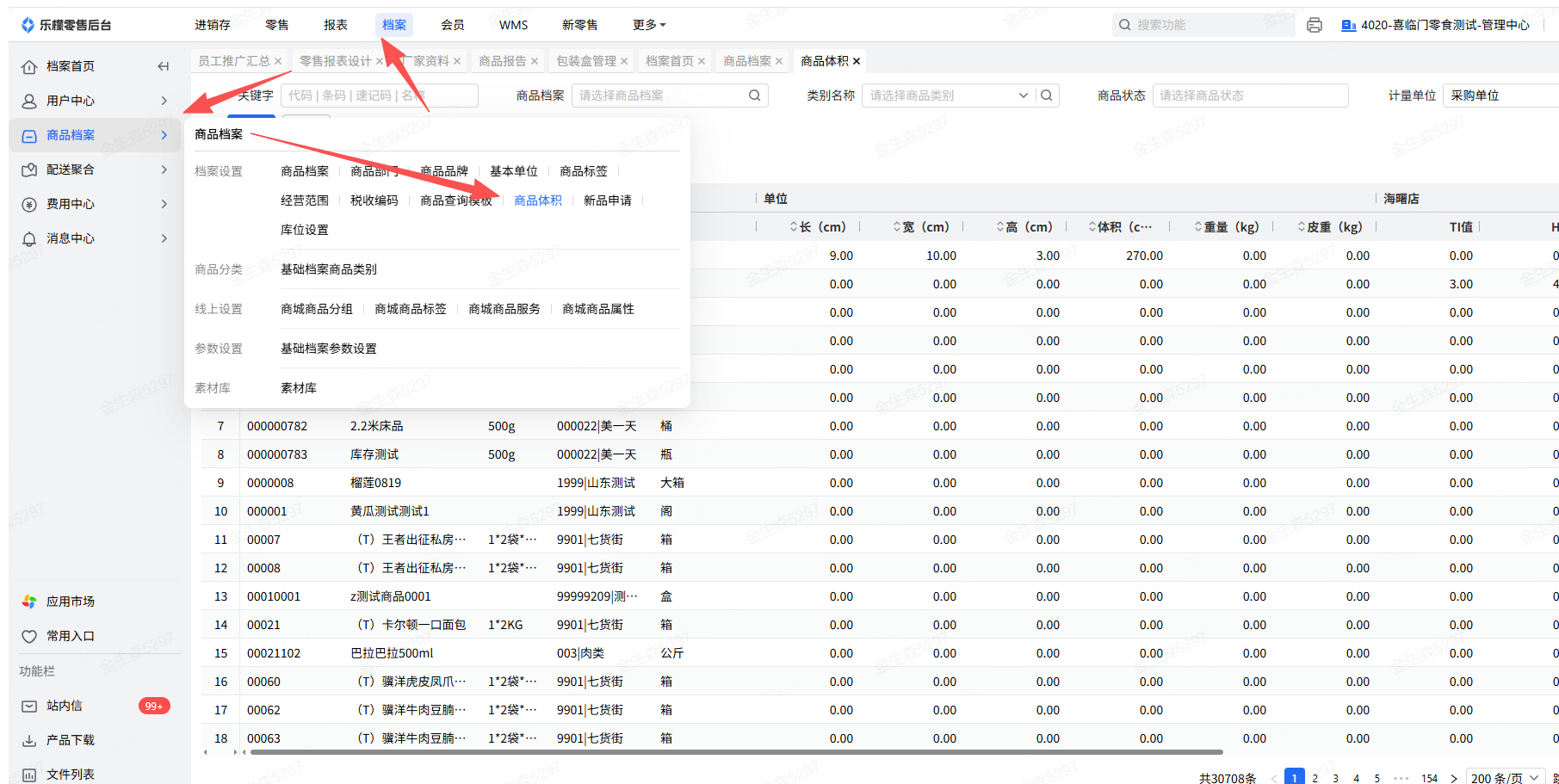Close the 员工推广汇总 tab
Image resolution: width=1559 pixels, height=784 pixels.
(278, 61)
